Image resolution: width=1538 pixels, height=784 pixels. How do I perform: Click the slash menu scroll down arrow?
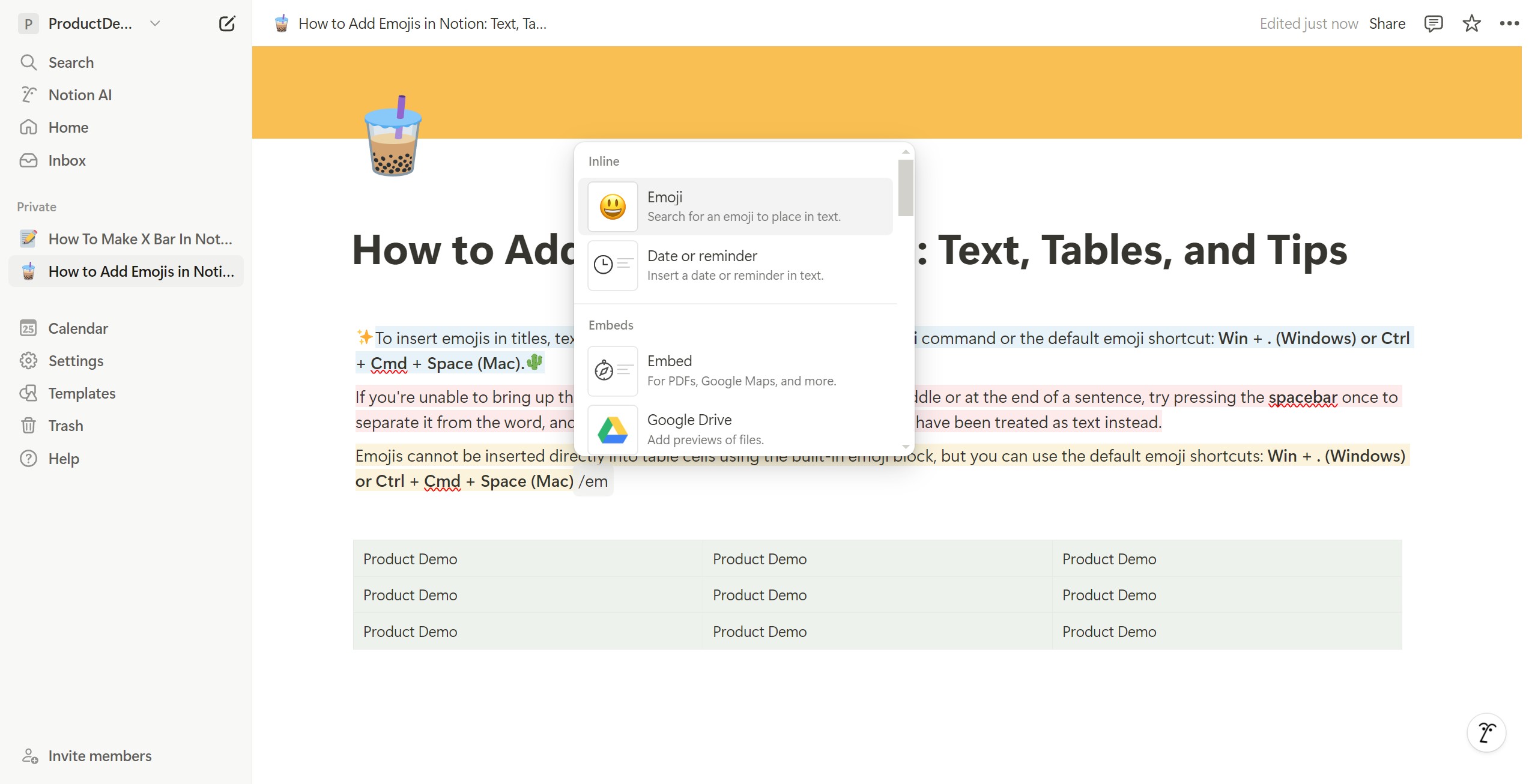[x=906, y=446]
